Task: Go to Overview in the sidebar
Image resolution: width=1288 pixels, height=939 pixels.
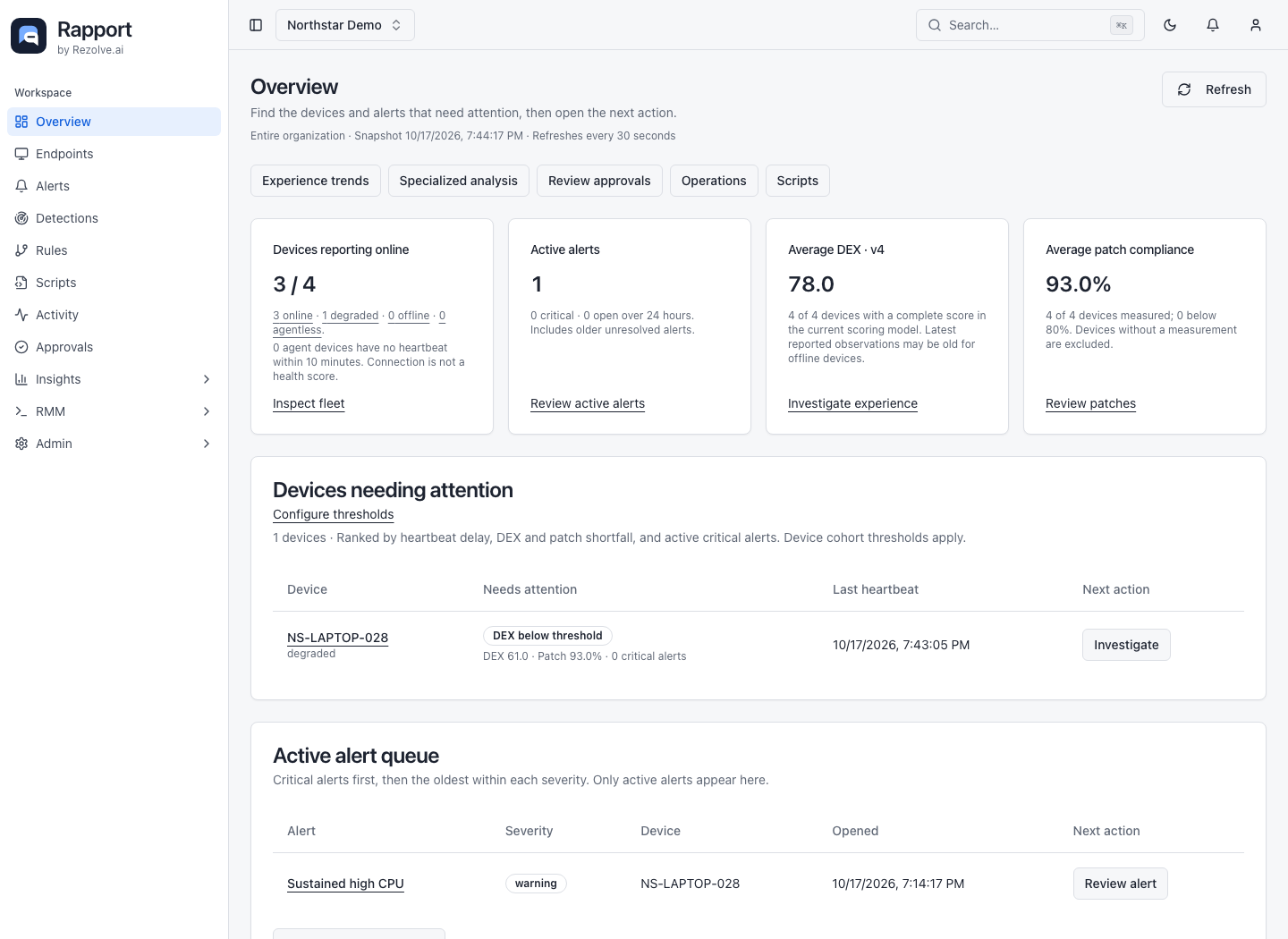Action: point(114,122)
